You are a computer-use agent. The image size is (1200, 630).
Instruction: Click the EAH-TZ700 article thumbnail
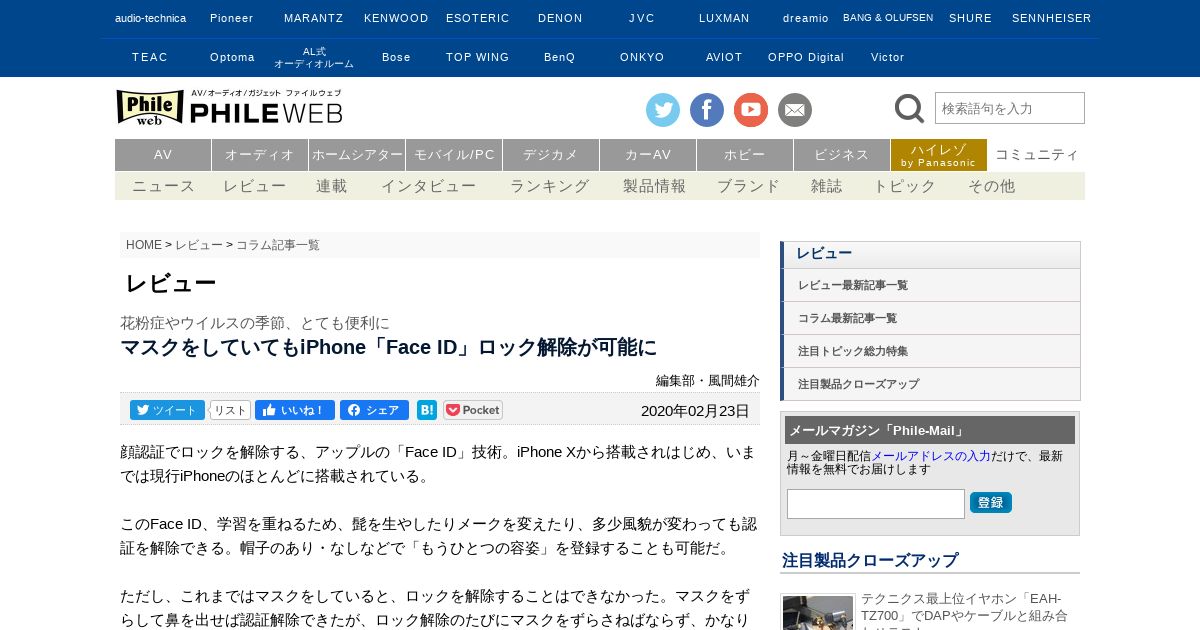(x=818, y=613)
